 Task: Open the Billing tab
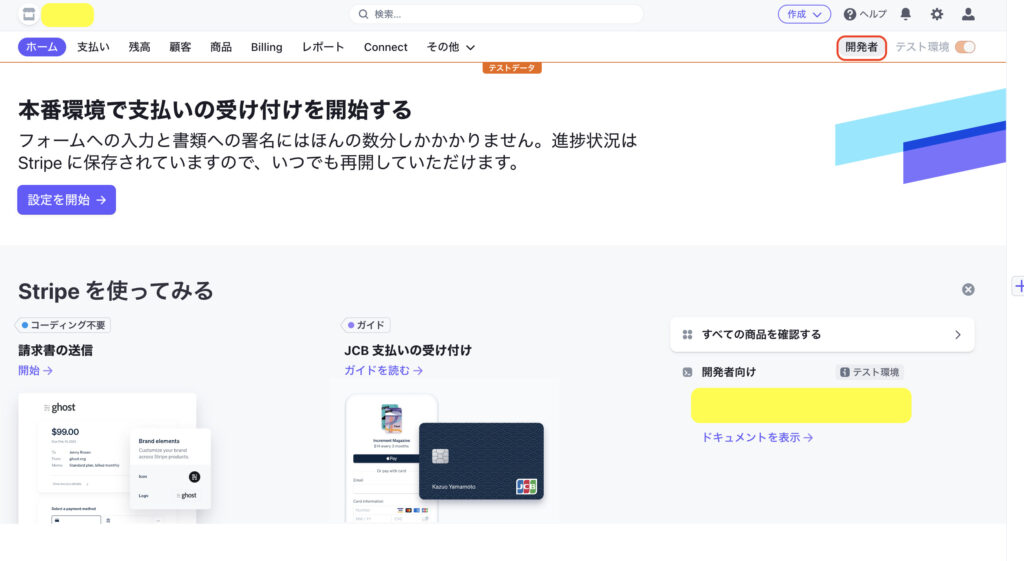click(x=266, y=47)
